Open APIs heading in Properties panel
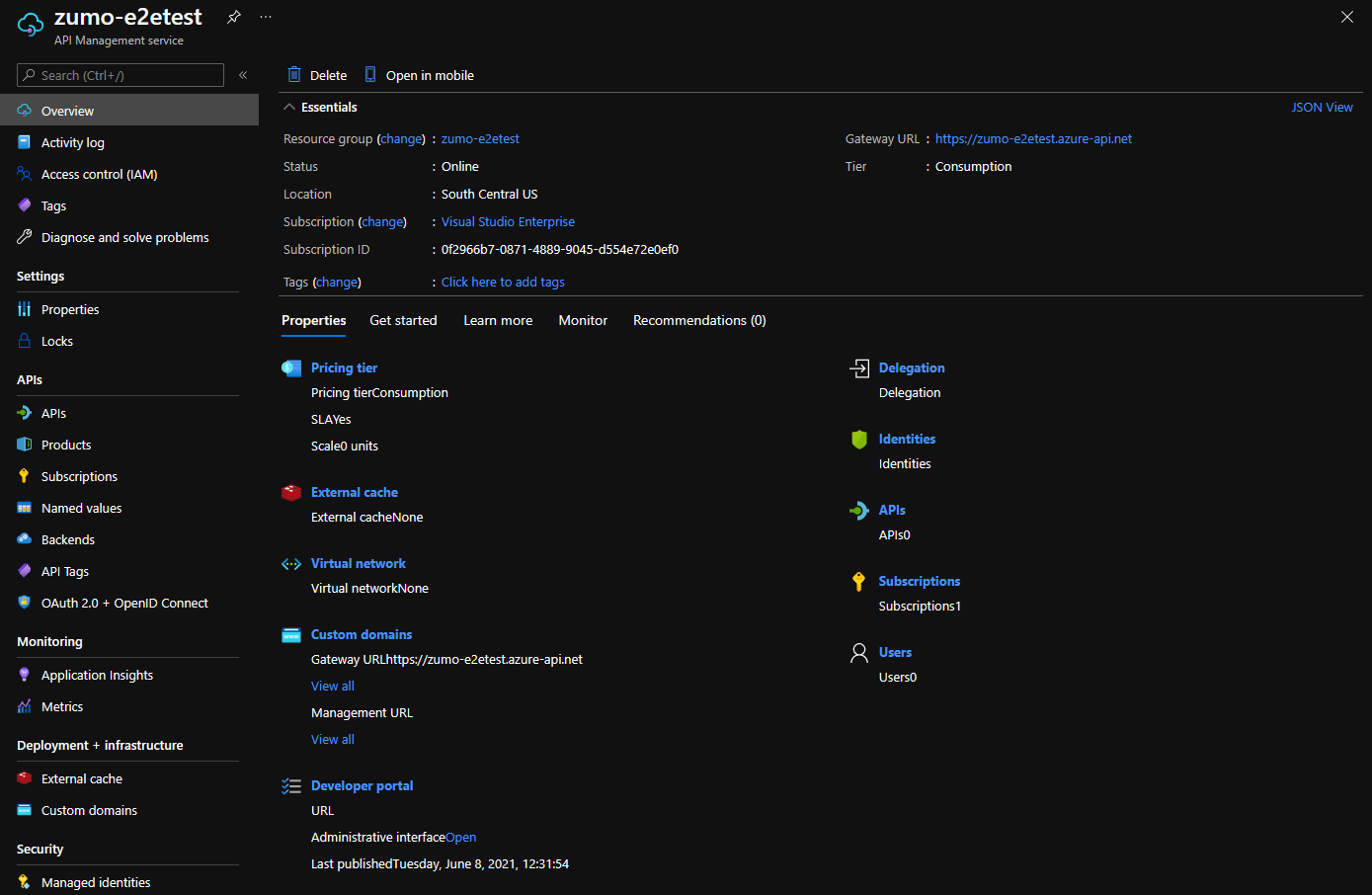Viewport: 1372px width, 895px height. 892,510
